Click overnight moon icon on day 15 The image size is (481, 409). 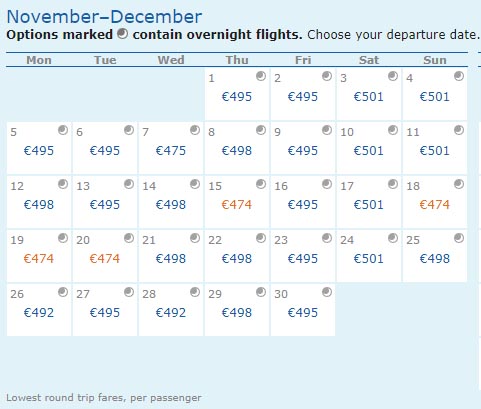[x=261, y=184]
